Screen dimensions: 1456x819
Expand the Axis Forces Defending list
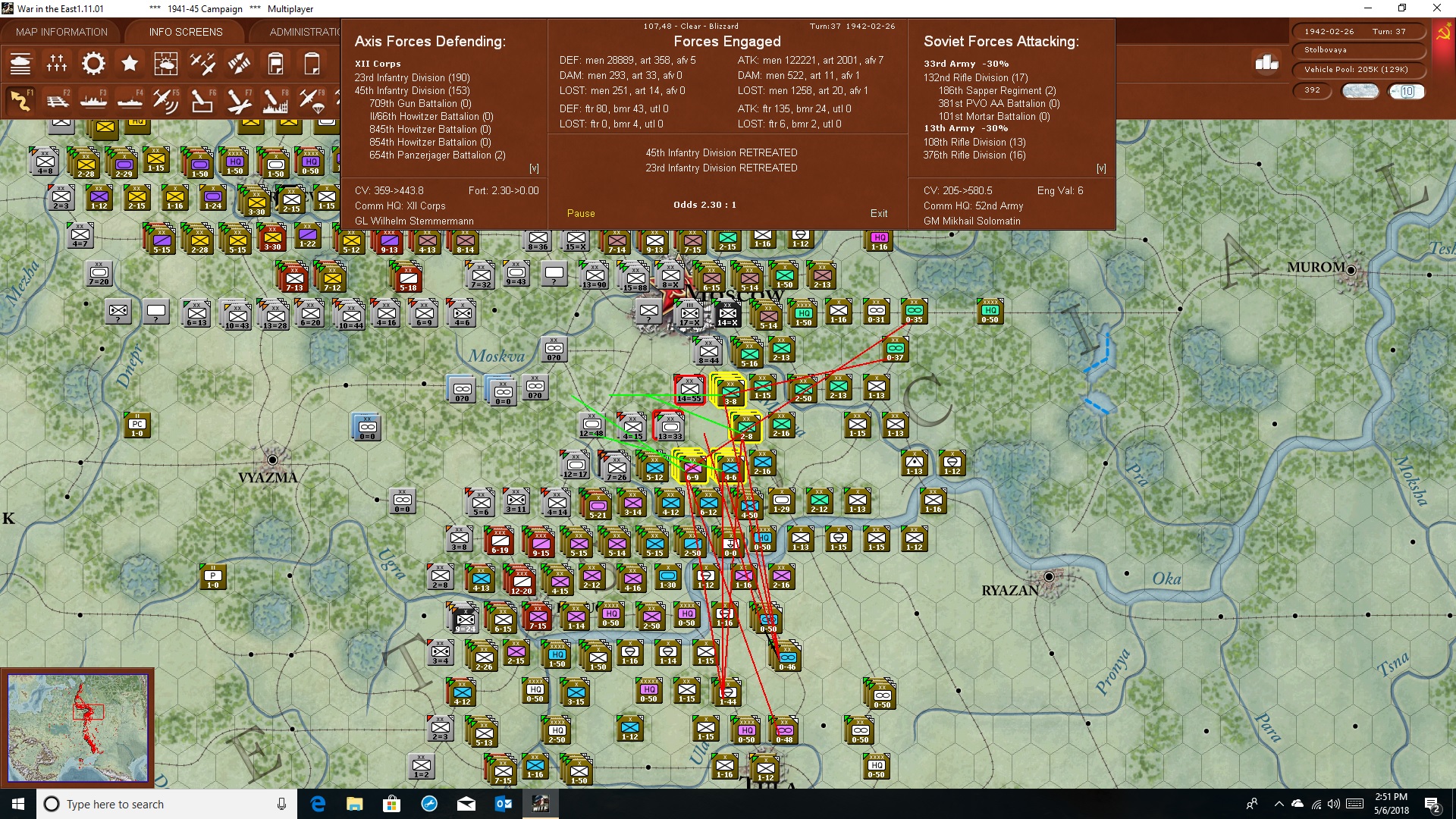534,168
